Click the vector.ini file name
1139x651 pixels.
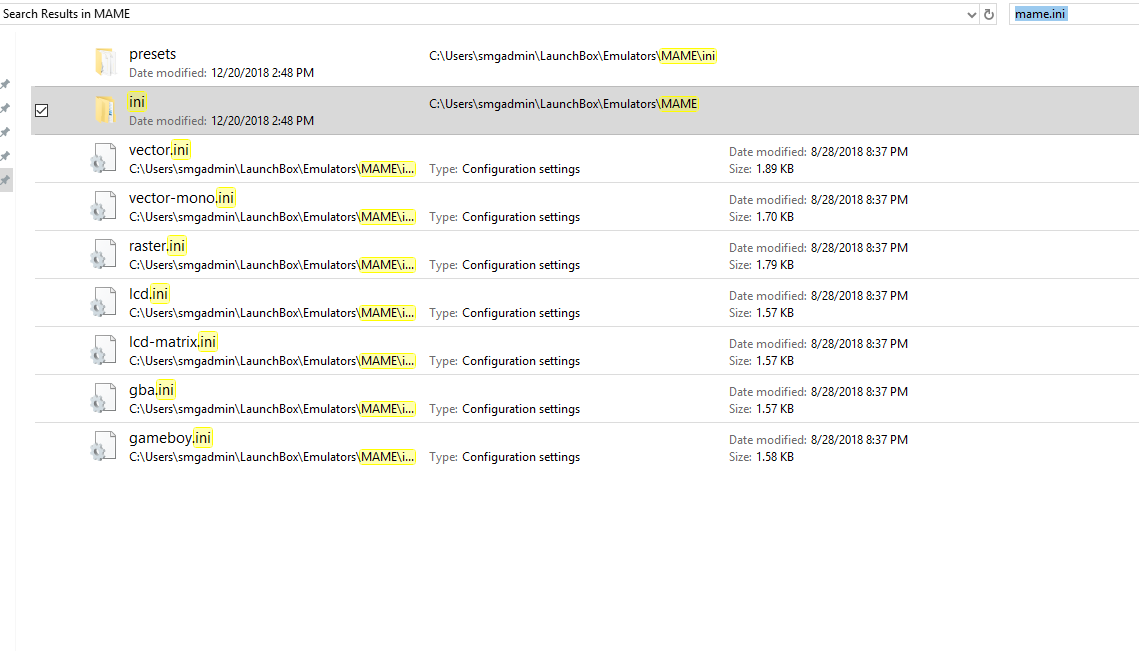point(159,150)
